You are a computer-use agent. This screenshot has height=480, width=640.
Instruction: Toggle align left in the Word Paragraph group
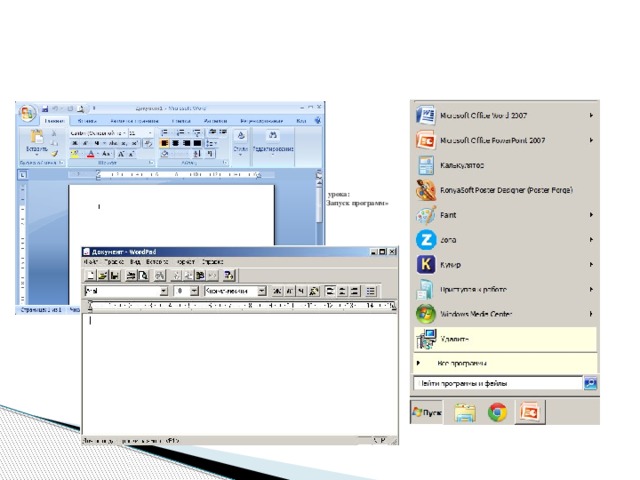click(164, 143)
